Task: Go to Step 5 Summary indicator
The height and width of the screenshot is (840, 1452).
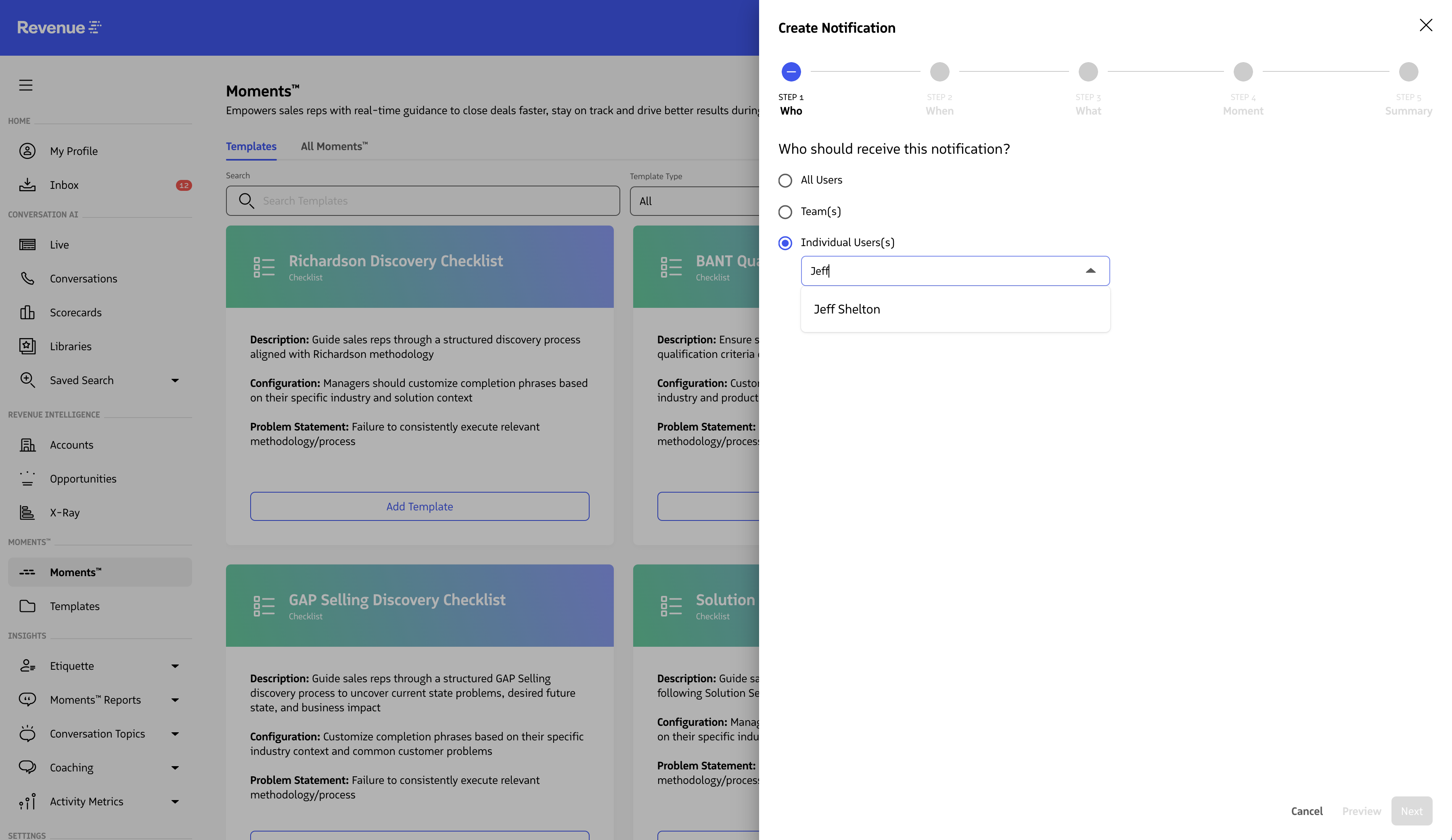Action: [1409, 72]
